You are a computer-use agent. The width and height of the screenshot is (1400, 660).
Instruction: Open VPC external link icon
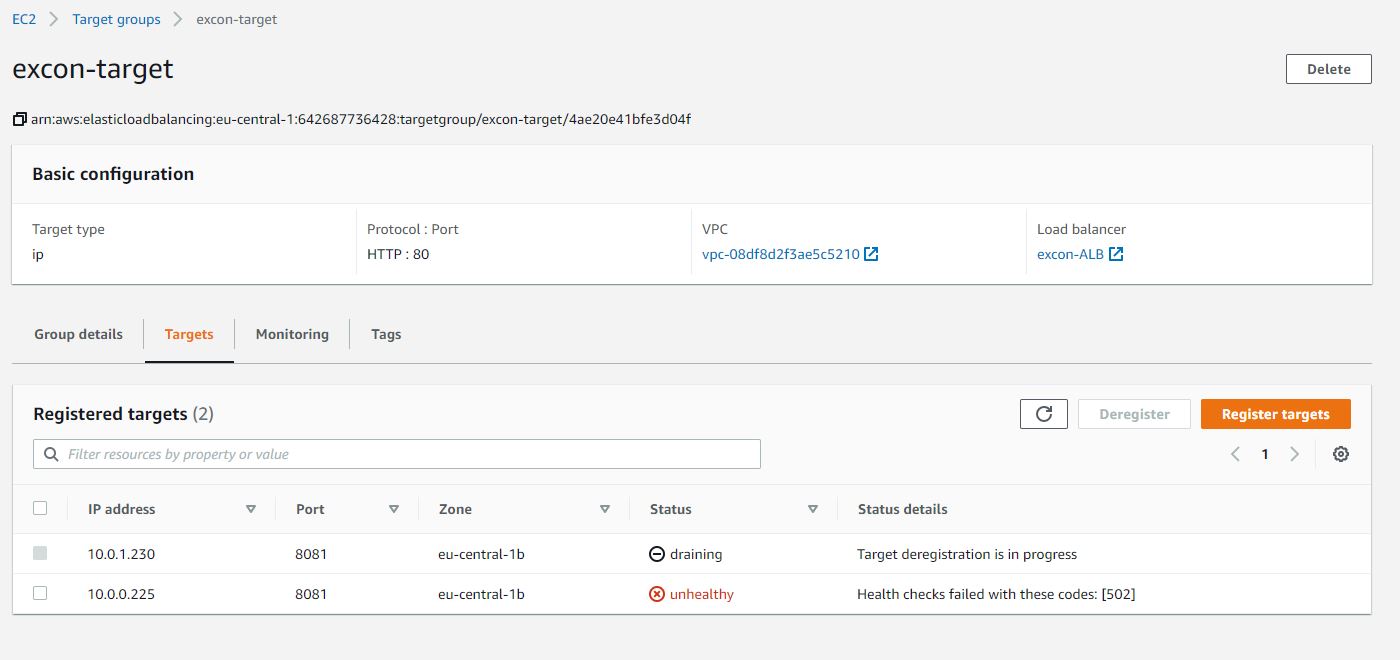(871, 254)
